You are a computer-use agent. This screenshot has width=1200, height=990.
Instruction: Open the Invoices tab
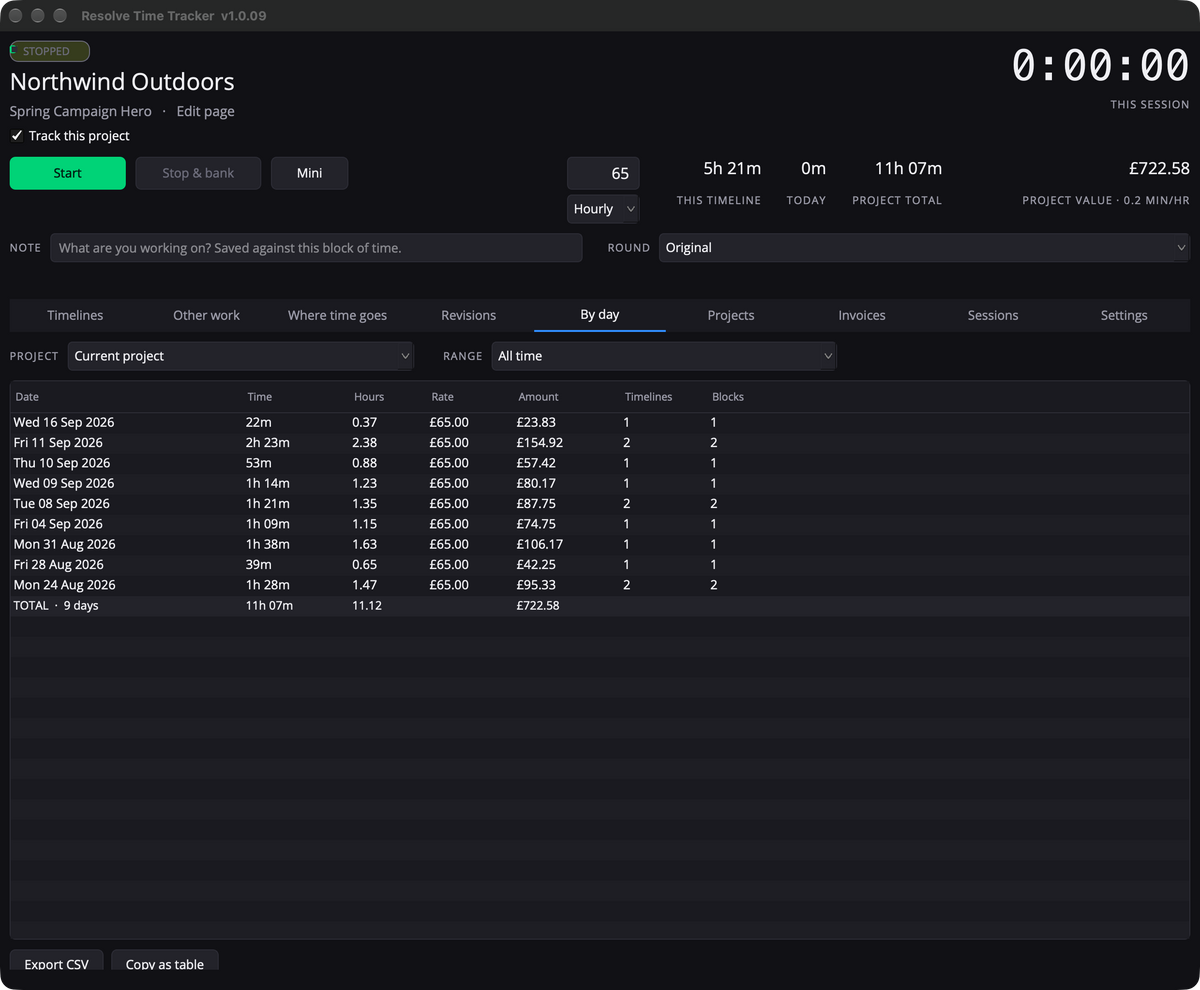[x=862, y=315]
